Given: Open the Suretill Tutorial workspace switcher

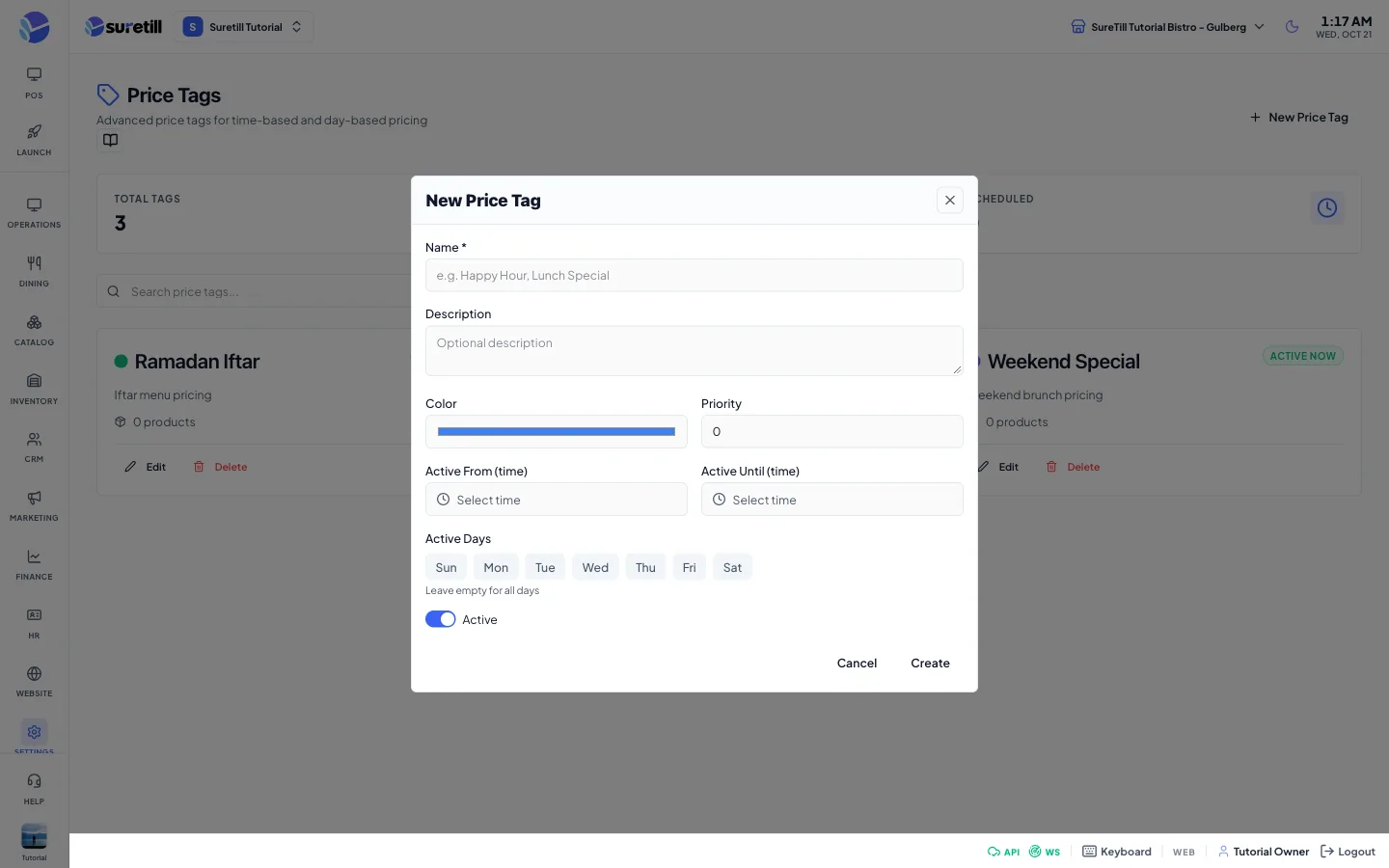Looking at the screenshot, I should 244,27.
